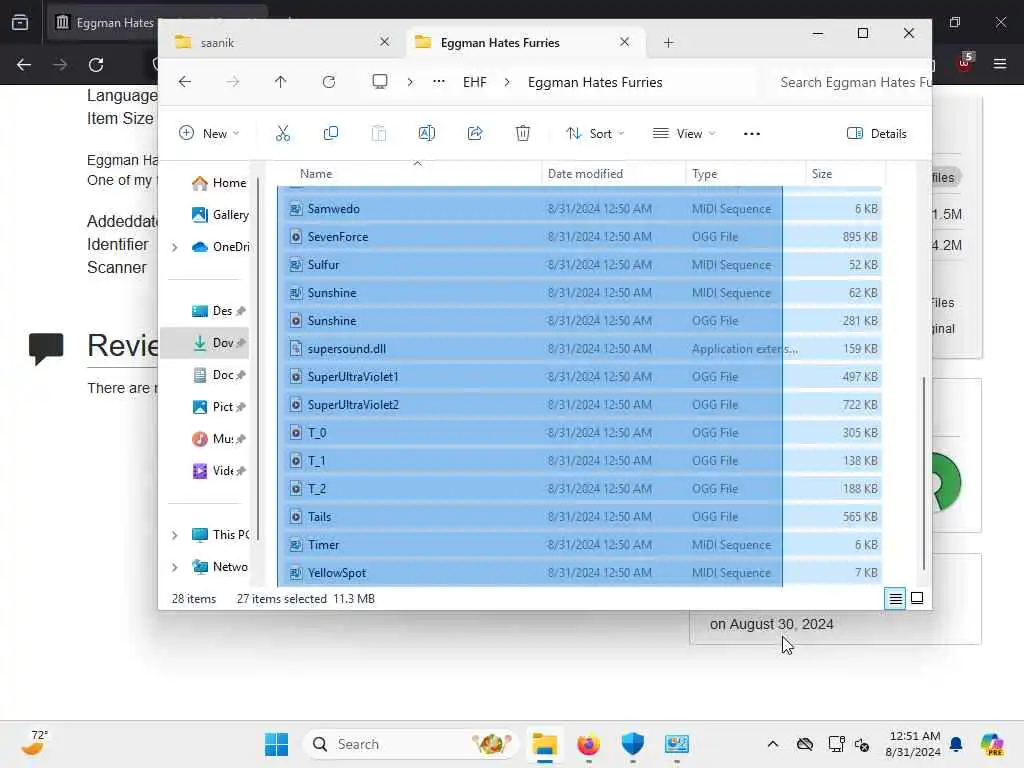Screen dimensions: 1024x768
Task: Reload the page in Firefox
Action: coord(96,65)
